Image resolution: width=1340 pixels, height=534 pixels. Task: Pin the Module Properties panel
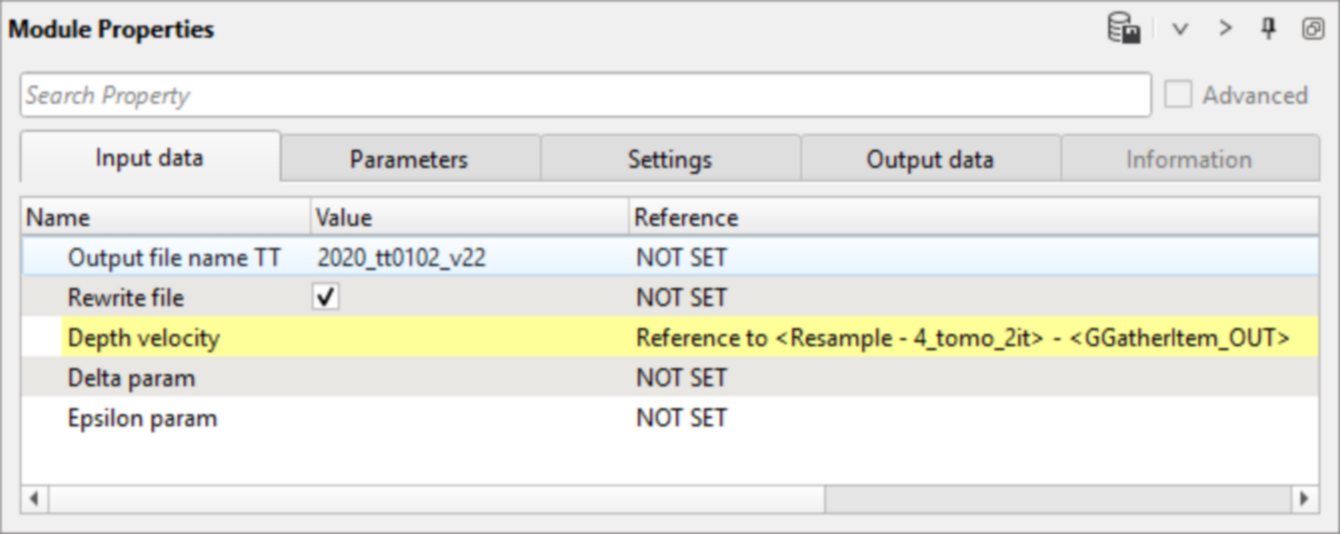point(1269,29)
